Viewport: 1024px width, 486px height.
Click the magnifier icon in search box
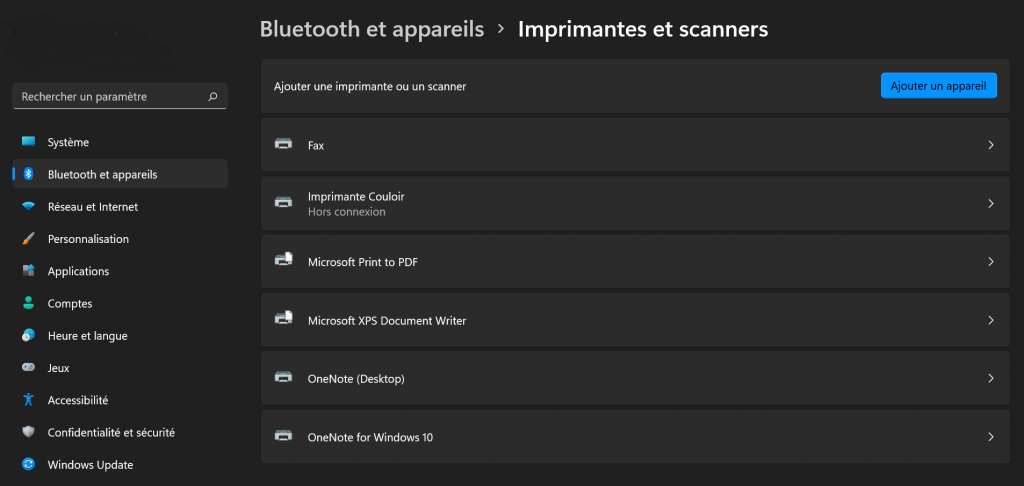click(x=212, y=97)
